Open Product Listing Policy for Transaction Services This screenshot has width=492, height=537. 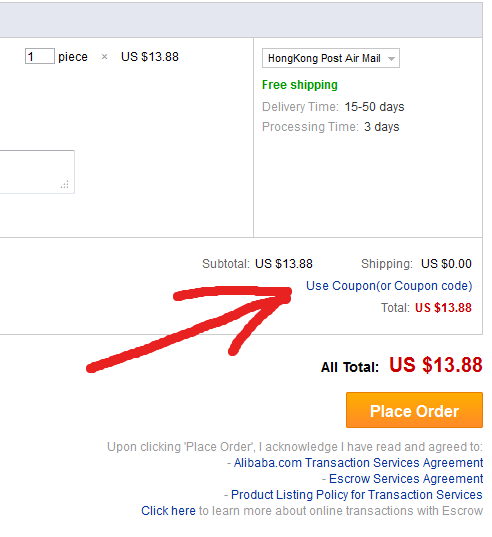coord(357,495)
